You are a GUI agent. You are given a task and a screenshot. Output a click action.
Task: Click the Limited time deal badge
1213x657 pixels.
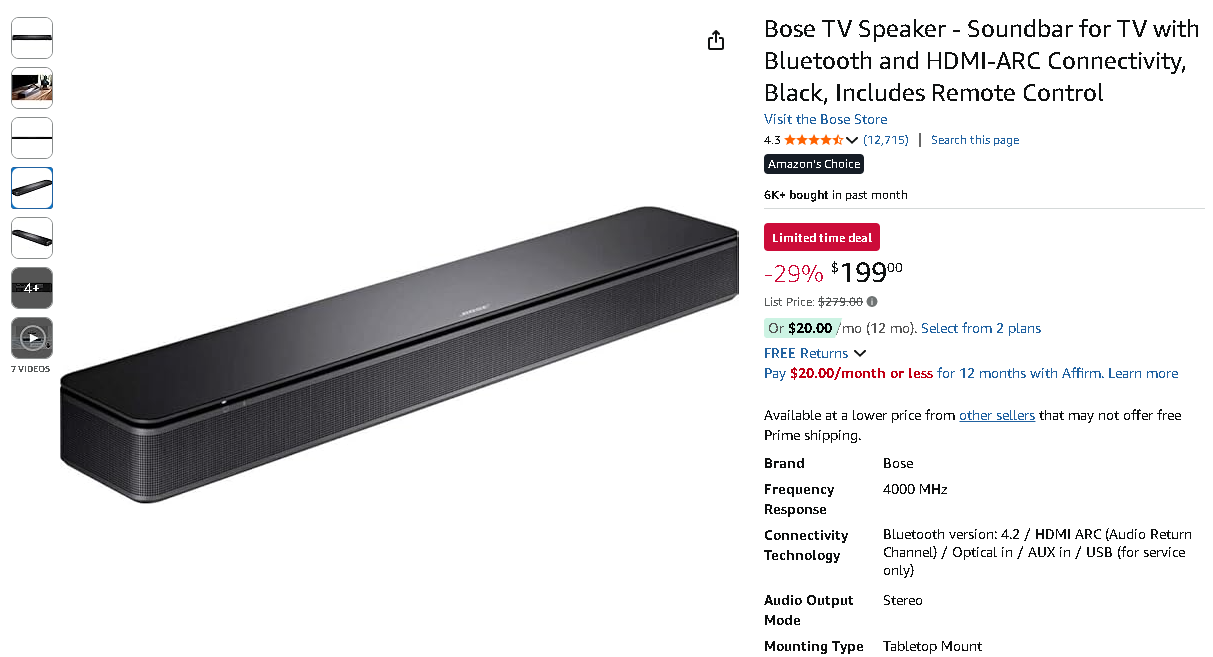click(x=822, y=238)
